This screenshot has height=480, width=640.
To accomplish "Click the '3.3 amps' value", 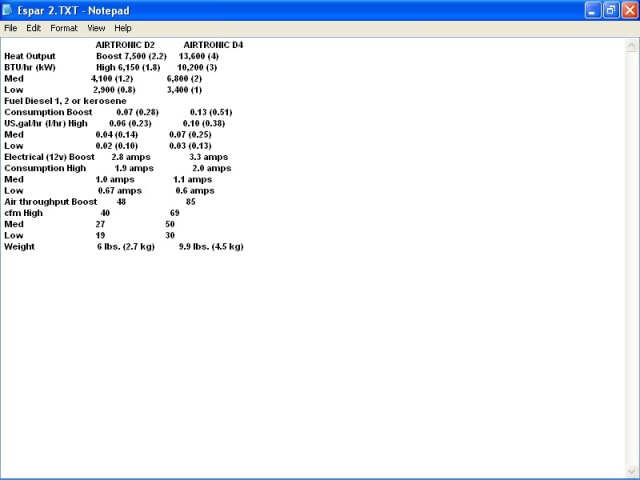I will 209,157.
